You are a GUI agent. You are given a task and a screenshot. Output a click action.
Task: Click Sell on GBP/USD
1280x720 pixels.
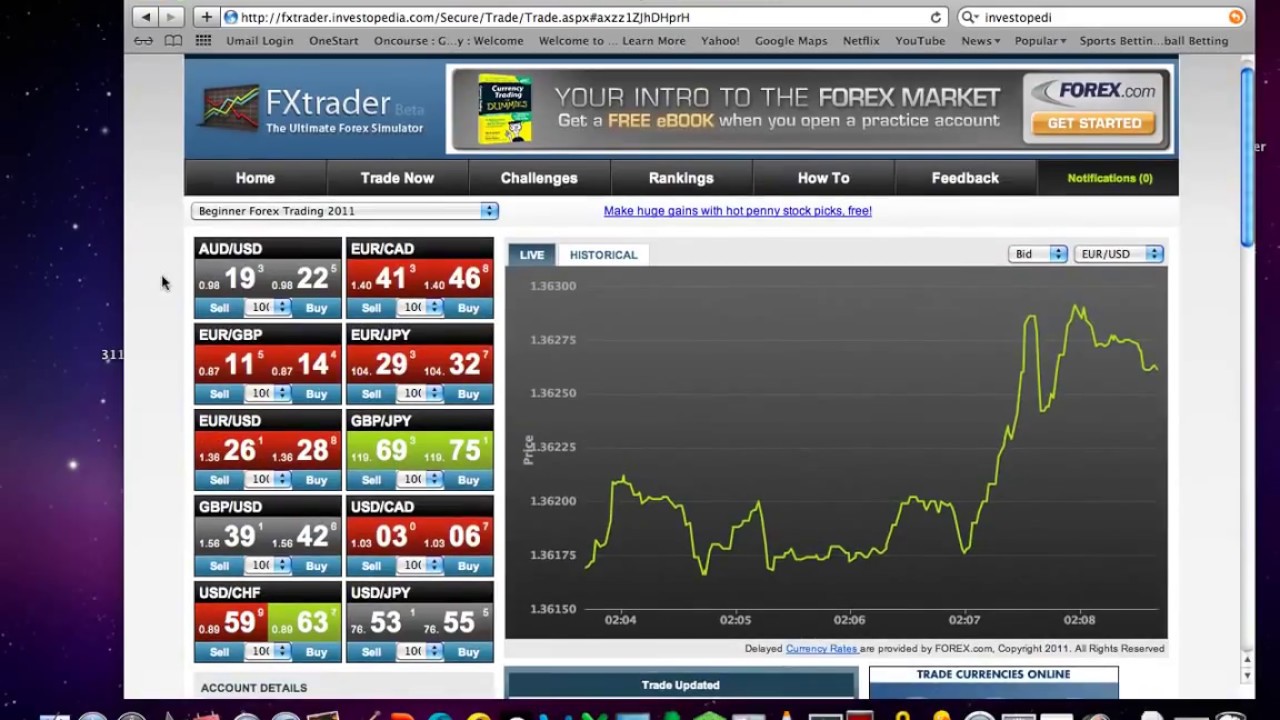click(x=219, y=566)
